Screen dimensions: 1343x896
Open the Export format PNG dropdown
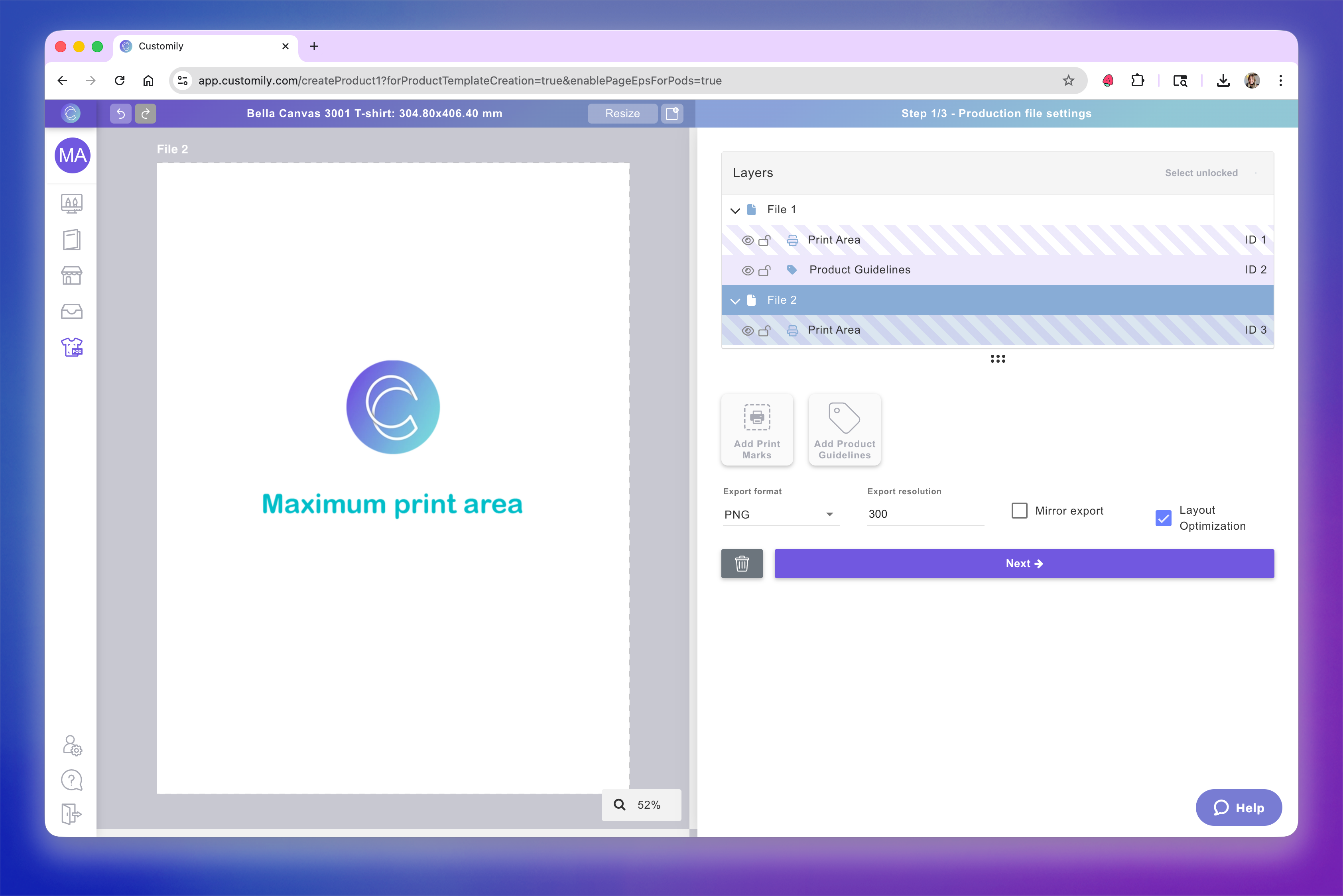tap(780, 514)
